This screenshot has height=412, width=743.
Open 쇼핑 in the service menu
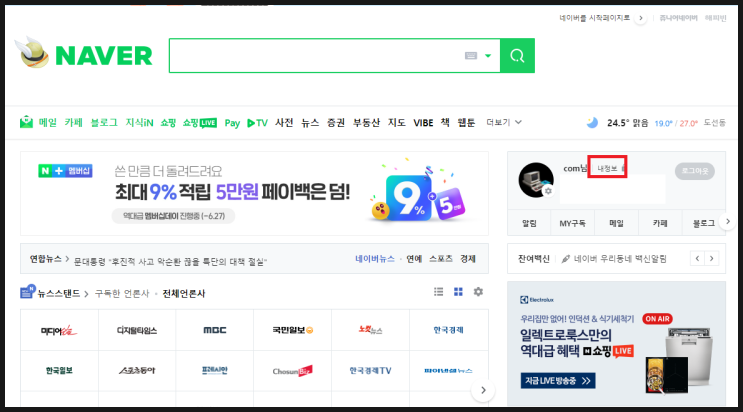168,123
